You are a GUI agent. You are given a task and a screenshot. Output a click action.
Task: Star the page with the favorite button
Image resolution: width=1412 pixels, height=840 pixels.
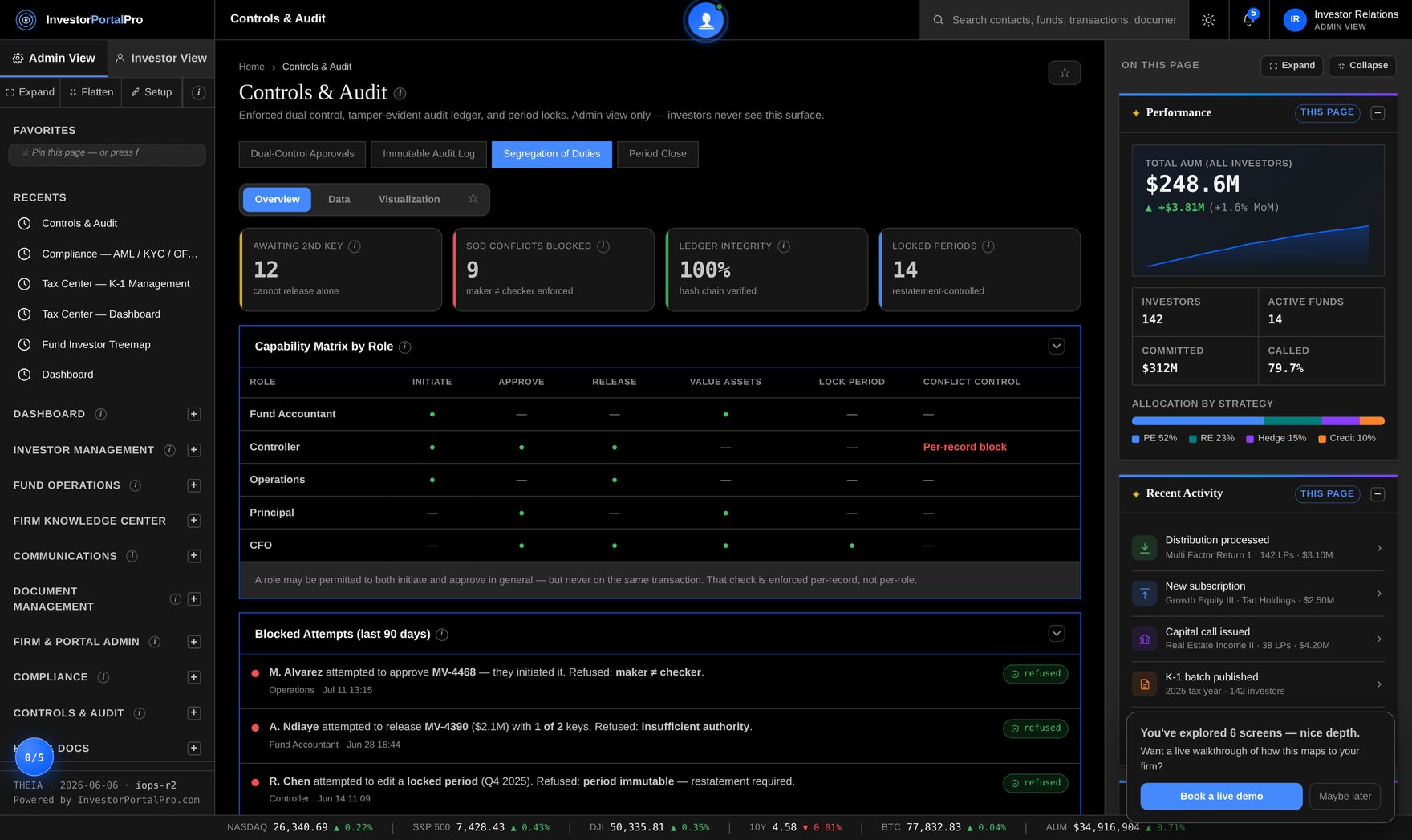(x=1064, y=72)
